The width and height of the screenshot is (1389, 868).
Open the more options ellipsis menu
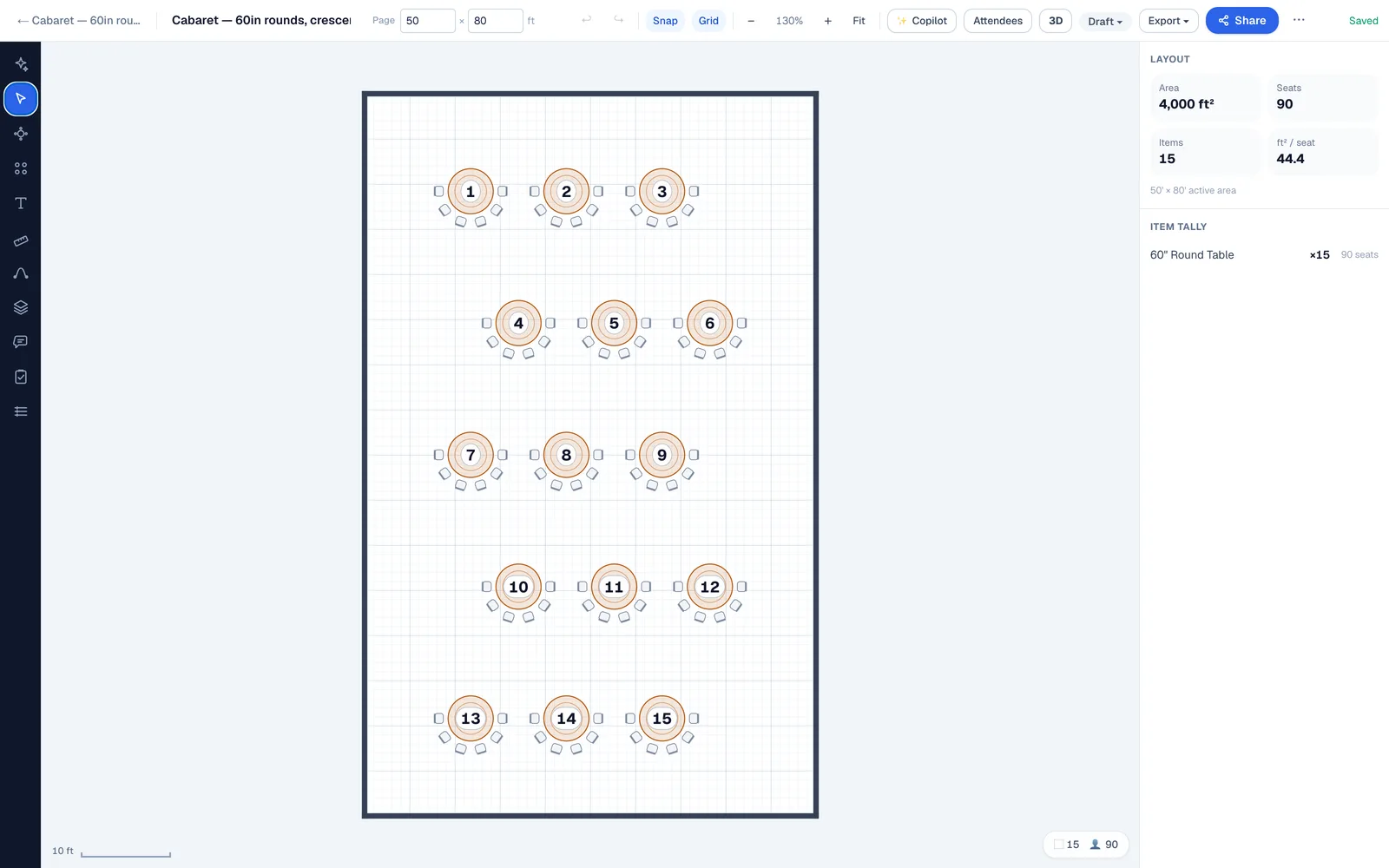[1299, 20]
